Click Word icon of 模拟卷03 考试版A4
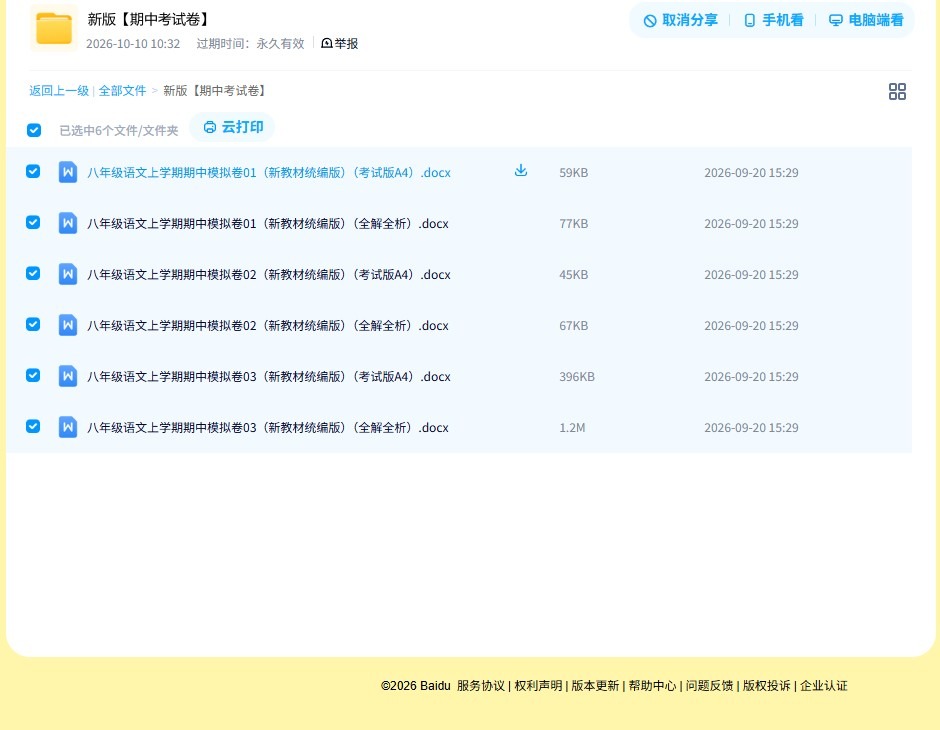This screenshot has height=730, width=940. click(68, 376)
